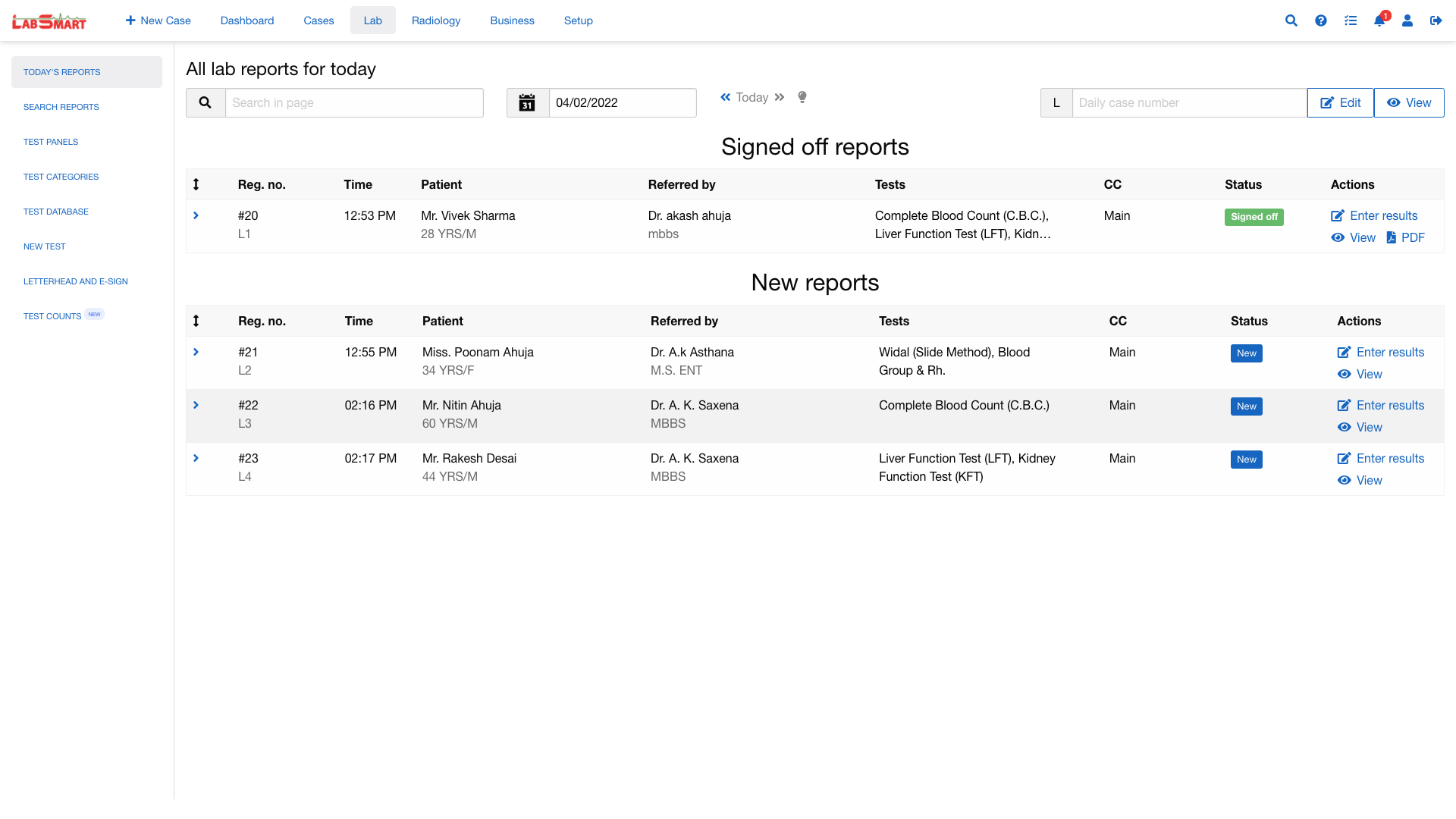1456x819 pixels.
Task: Open the search magnifier in top bar
Action: [1291, 20]
